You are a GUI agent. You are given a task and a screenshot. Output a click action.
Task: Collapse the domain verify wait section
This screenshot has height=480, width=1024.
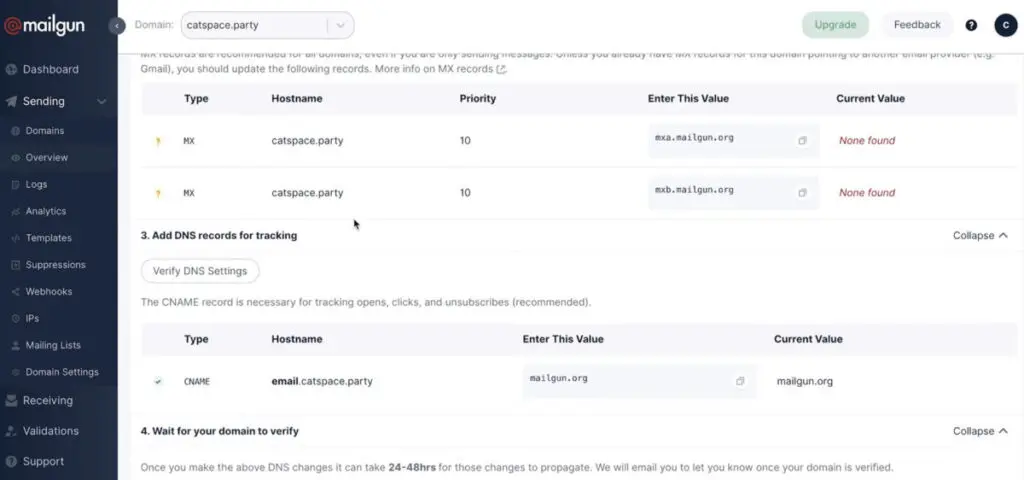coord(980,431)
